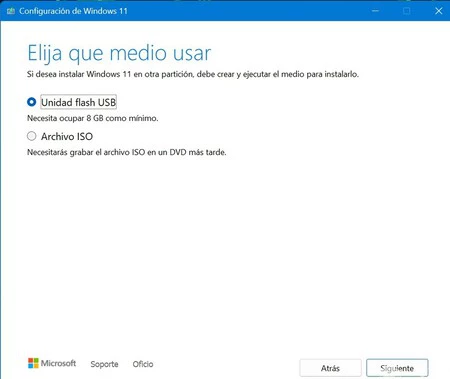The width and height of the screenshot is (450, 379).
Task: Minimize the setup window
Action: coord(375,11)
